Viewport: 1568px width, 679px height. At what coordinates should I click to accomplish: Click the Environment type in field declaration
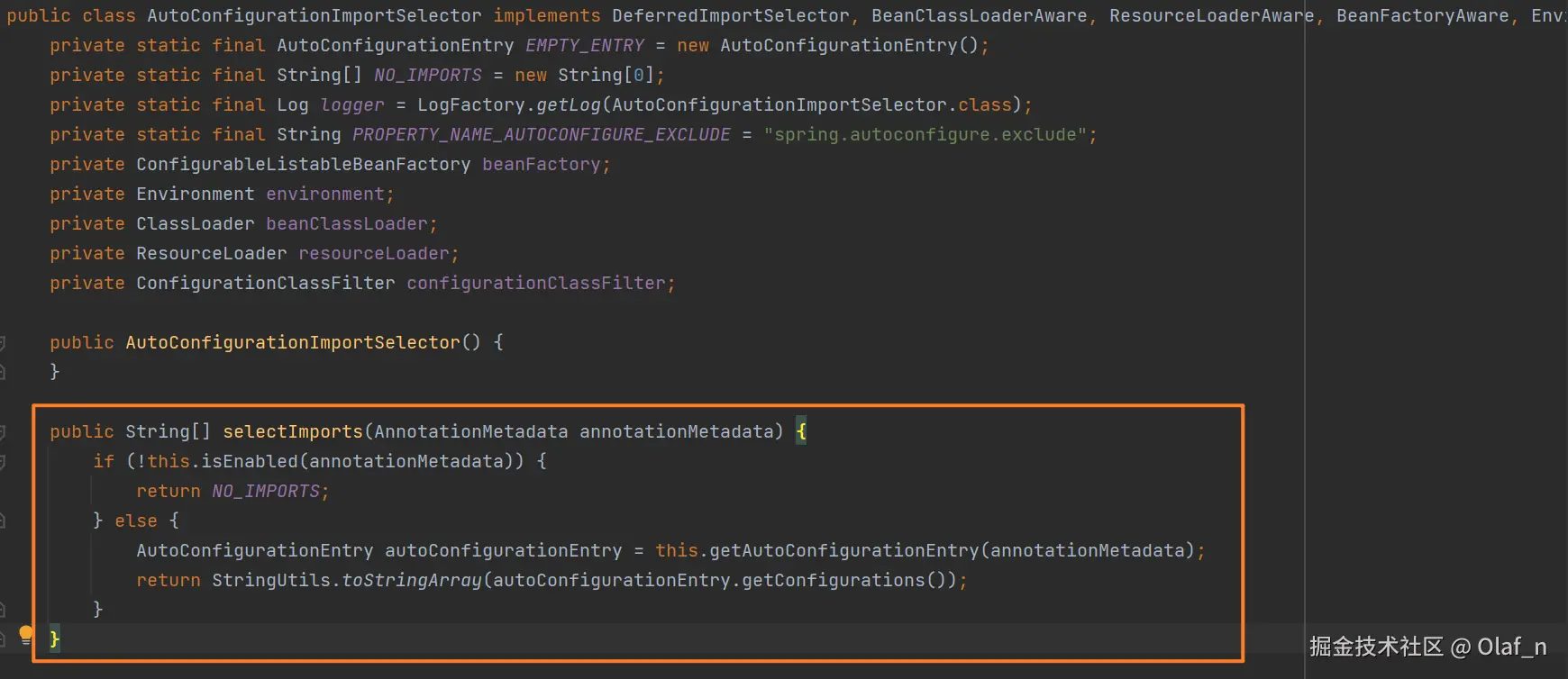(196, 194)
